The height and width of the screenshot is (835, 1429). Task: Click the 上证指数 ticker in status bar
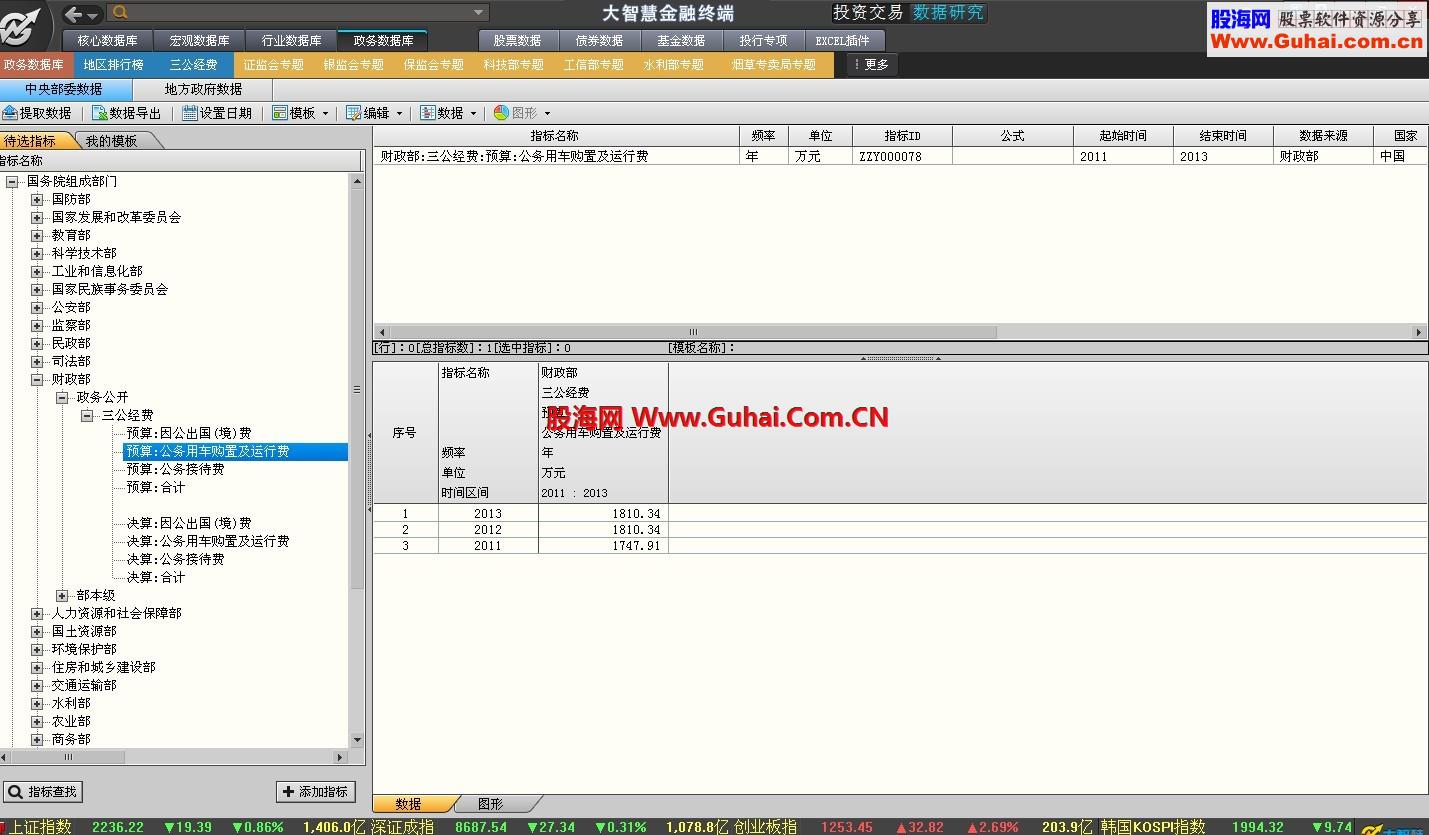(x=41, y=827)
